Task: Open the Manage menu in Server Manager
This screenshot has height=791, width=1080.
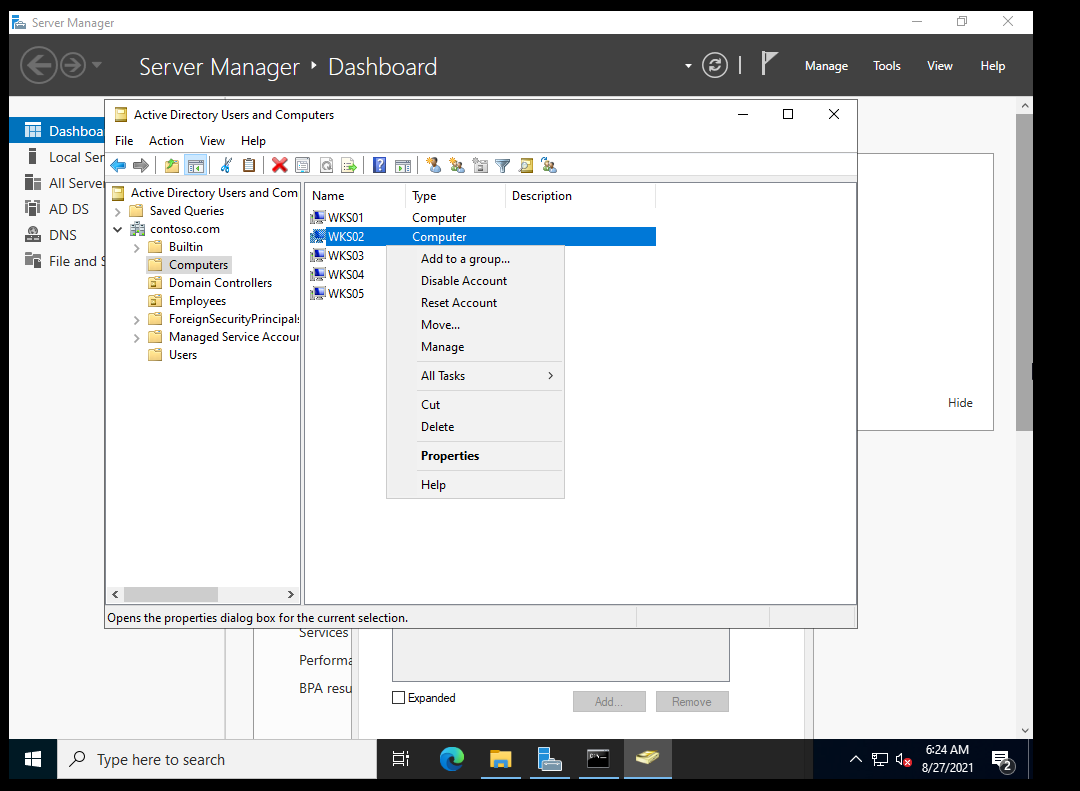Action: tap(827, 66)
